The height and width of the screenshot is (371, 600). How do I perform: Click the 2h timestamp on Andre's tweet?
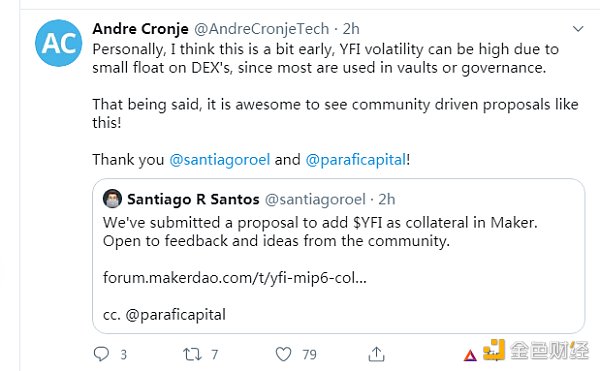(x=351, y=29)
